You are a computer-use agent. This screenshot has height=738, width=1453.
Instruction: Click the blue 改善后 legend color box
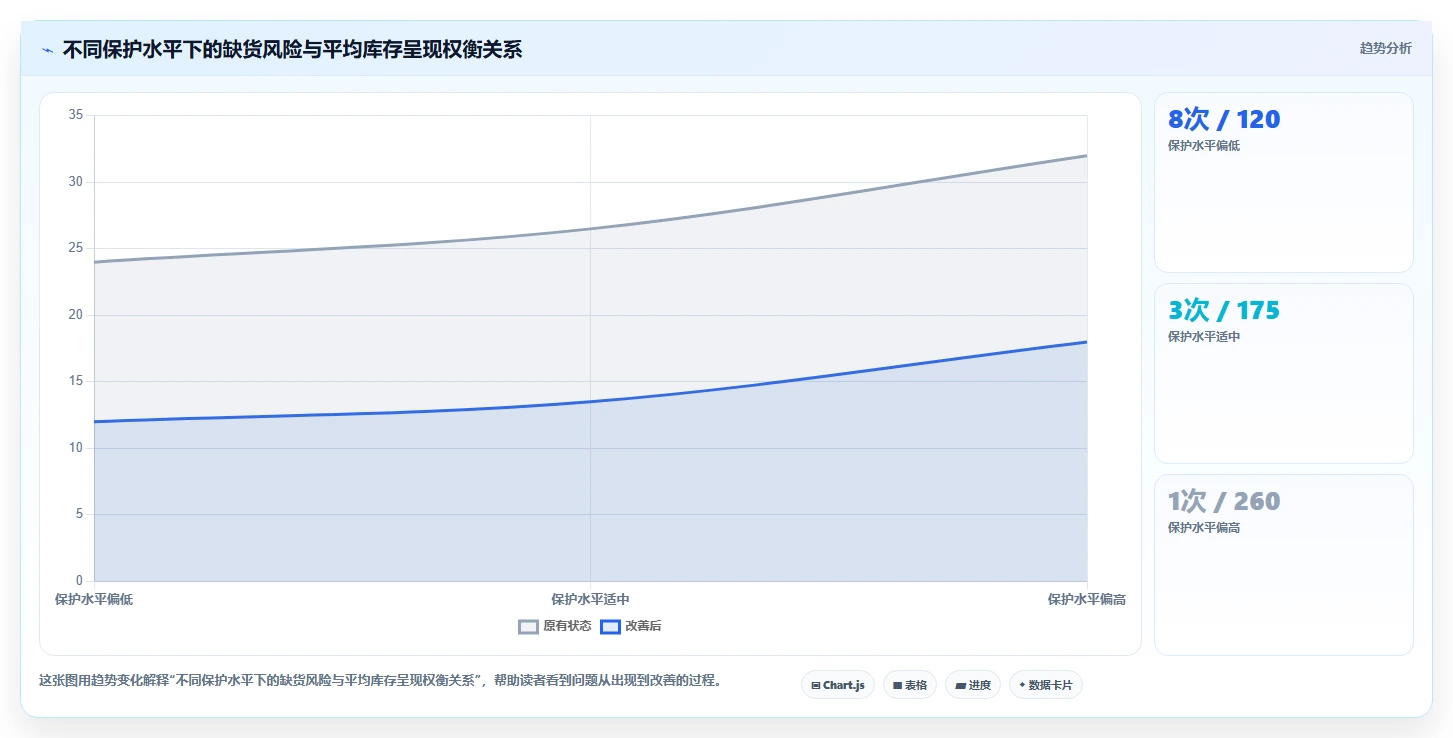click(x=611, y=627)
